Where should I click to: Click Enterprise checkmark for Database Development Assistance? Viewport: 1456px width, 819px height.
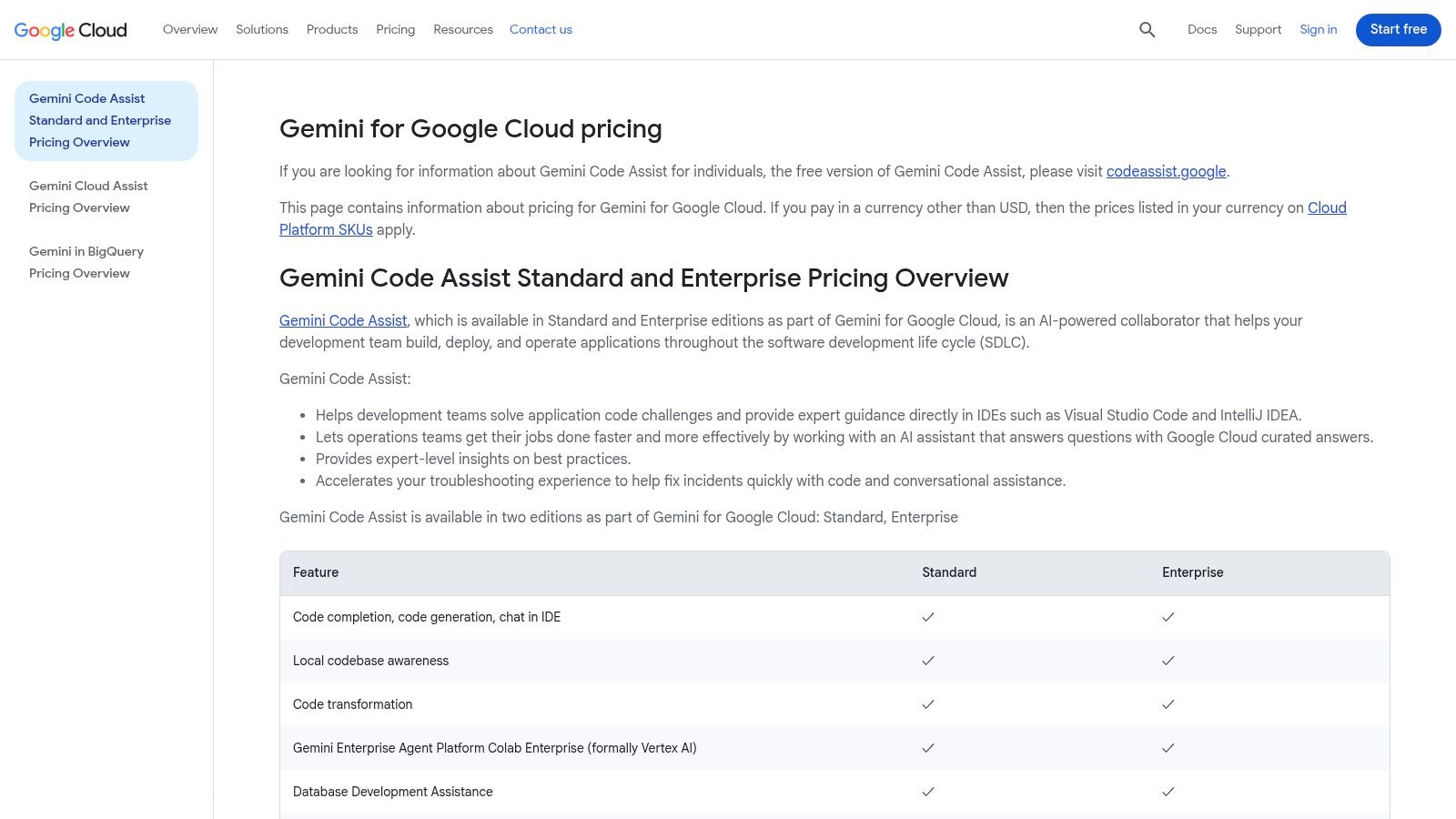point(1168,792)
